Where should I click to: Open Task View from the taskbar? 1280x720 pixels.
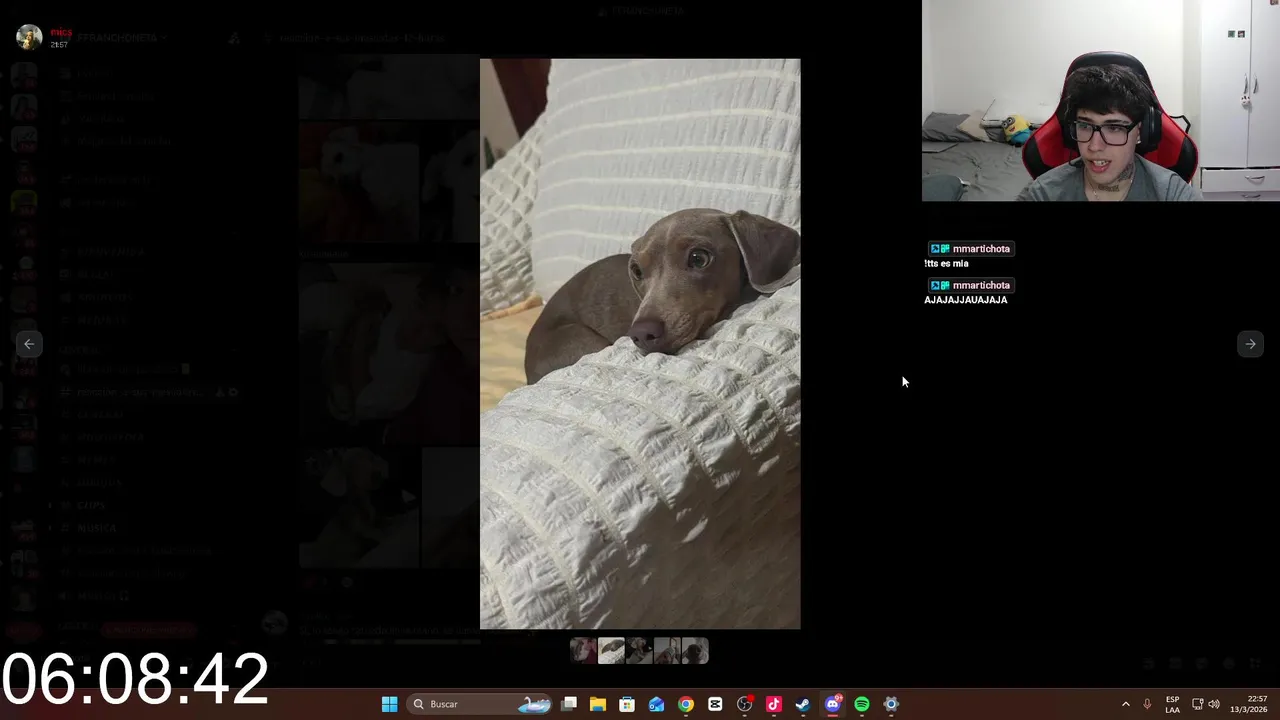point(569,704)
